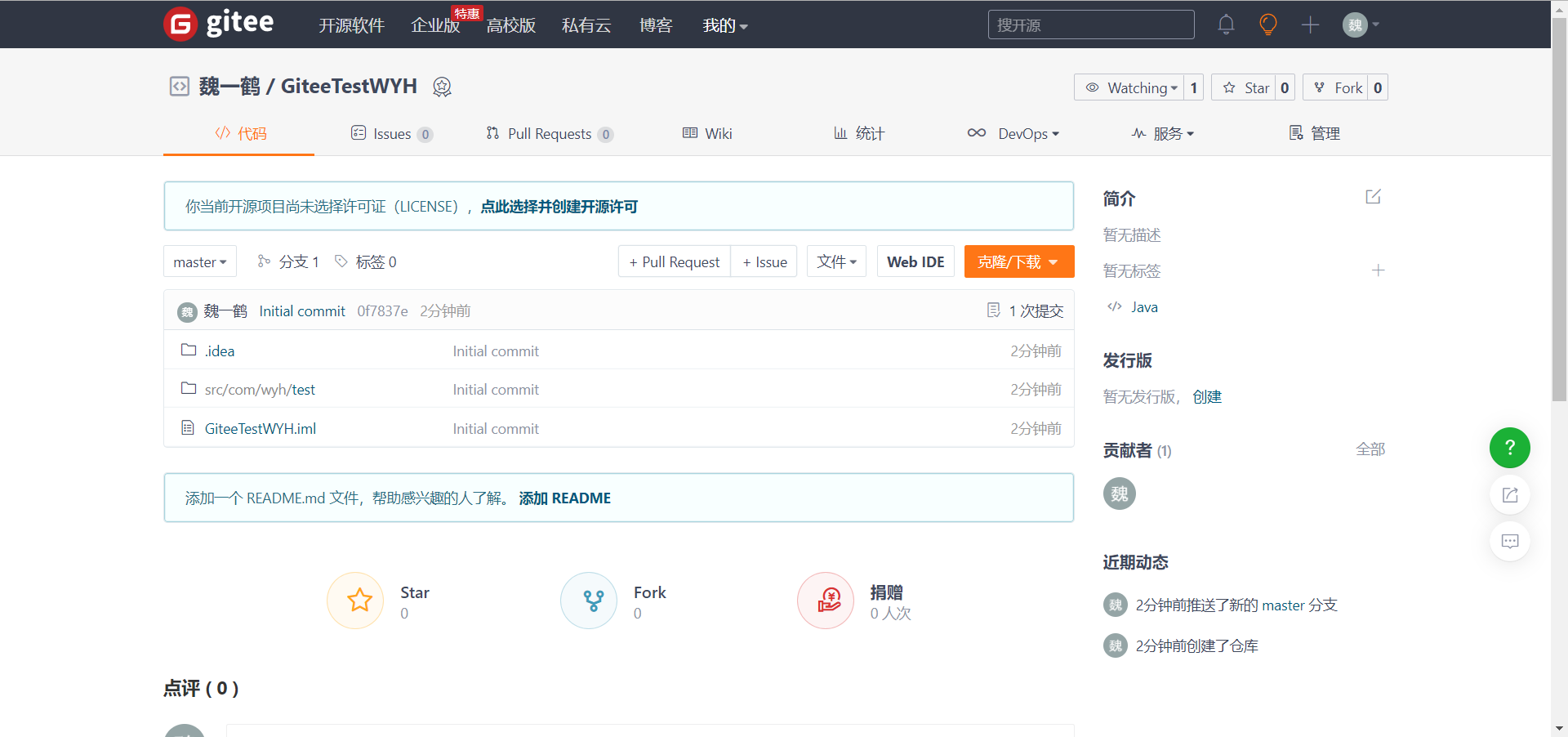Screen dimensions: 1568x737
Task: Open the 服务 tab dropdown
Action: coord(1163,133)
